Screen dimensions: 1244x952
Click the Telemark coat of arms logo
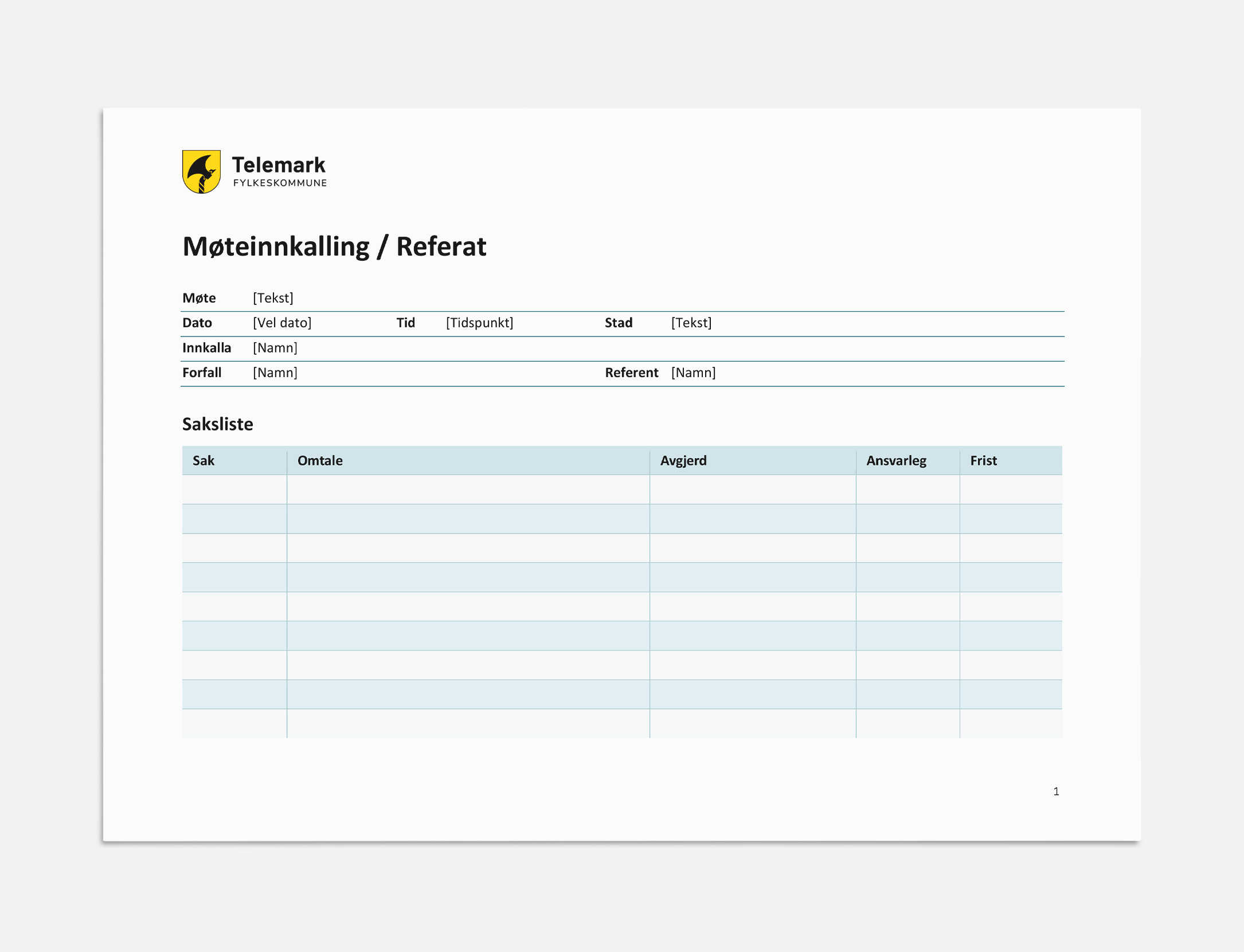click(x=201, y=172)
